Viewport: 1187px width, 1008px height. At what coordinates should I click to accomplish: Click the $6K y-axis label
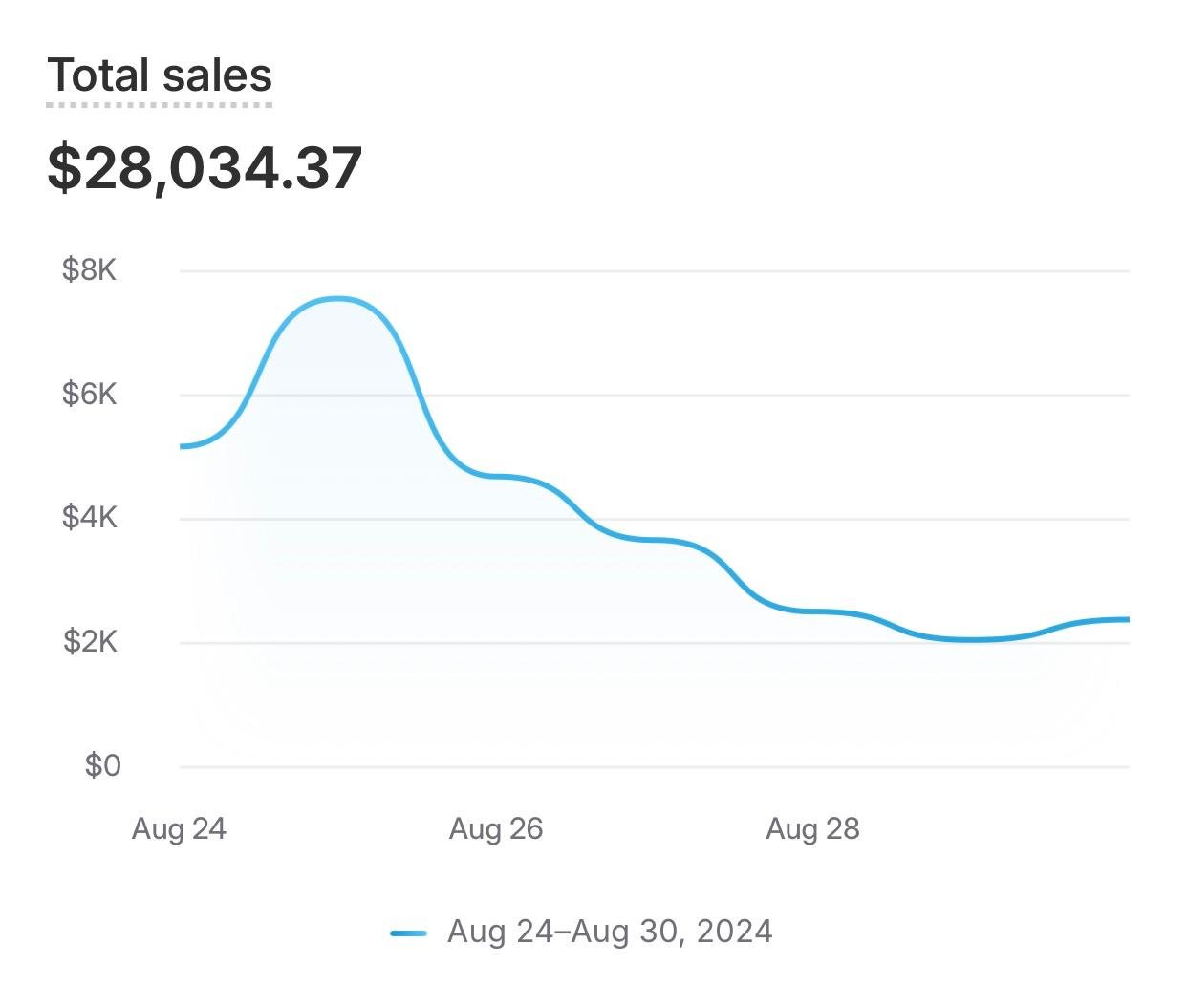(x=89, y=394)
